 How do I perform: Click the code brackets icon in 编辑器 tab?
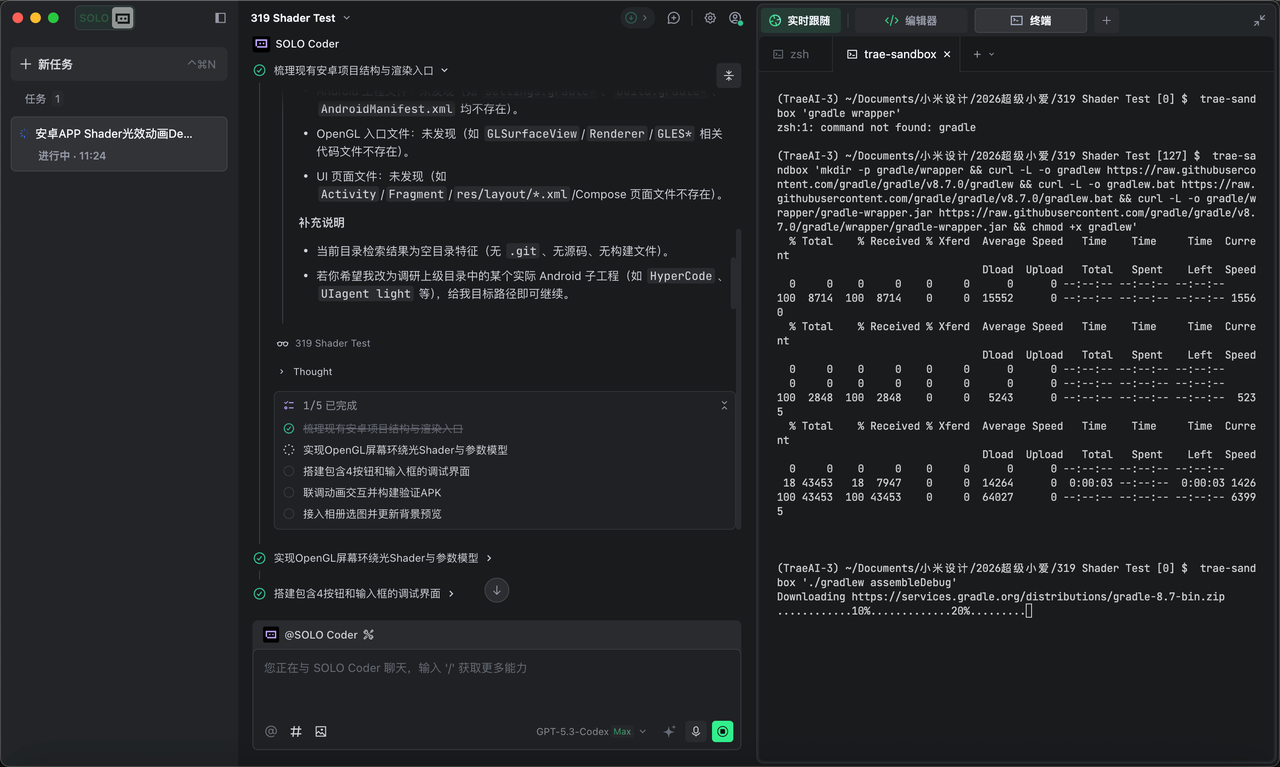(892, 20)
